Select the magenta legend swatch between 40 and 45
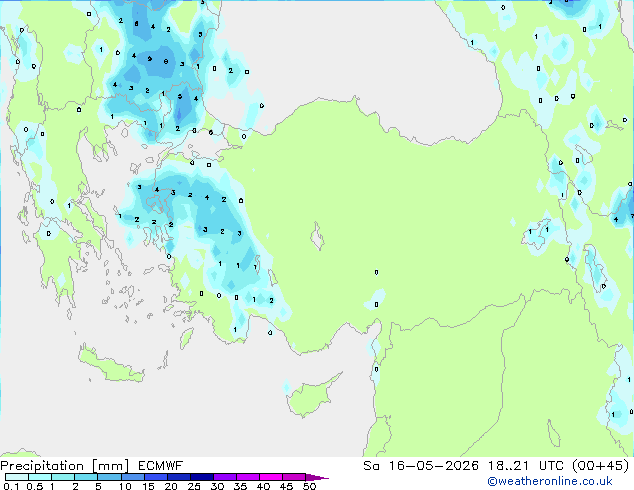 [271, 477]
